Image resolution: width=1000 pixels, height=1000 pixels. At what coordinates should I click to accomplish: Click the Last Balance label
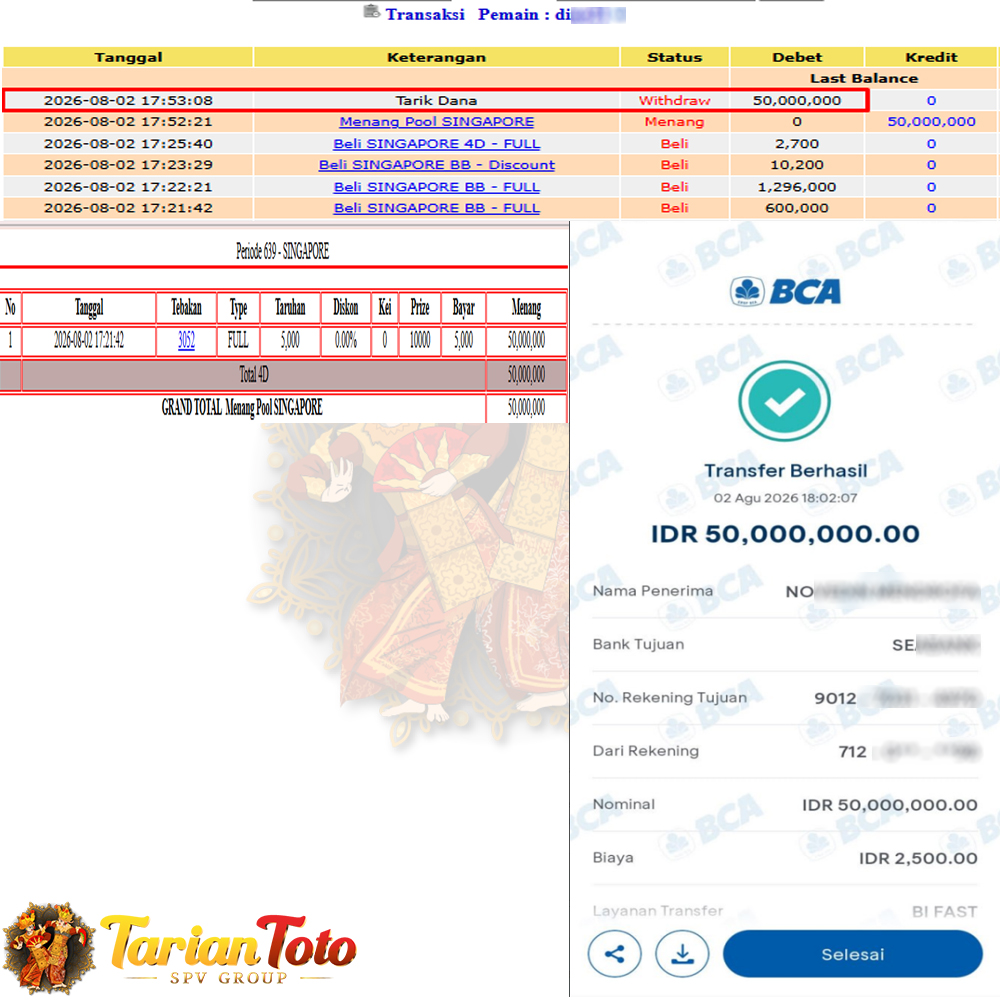(x=864, y=78)
